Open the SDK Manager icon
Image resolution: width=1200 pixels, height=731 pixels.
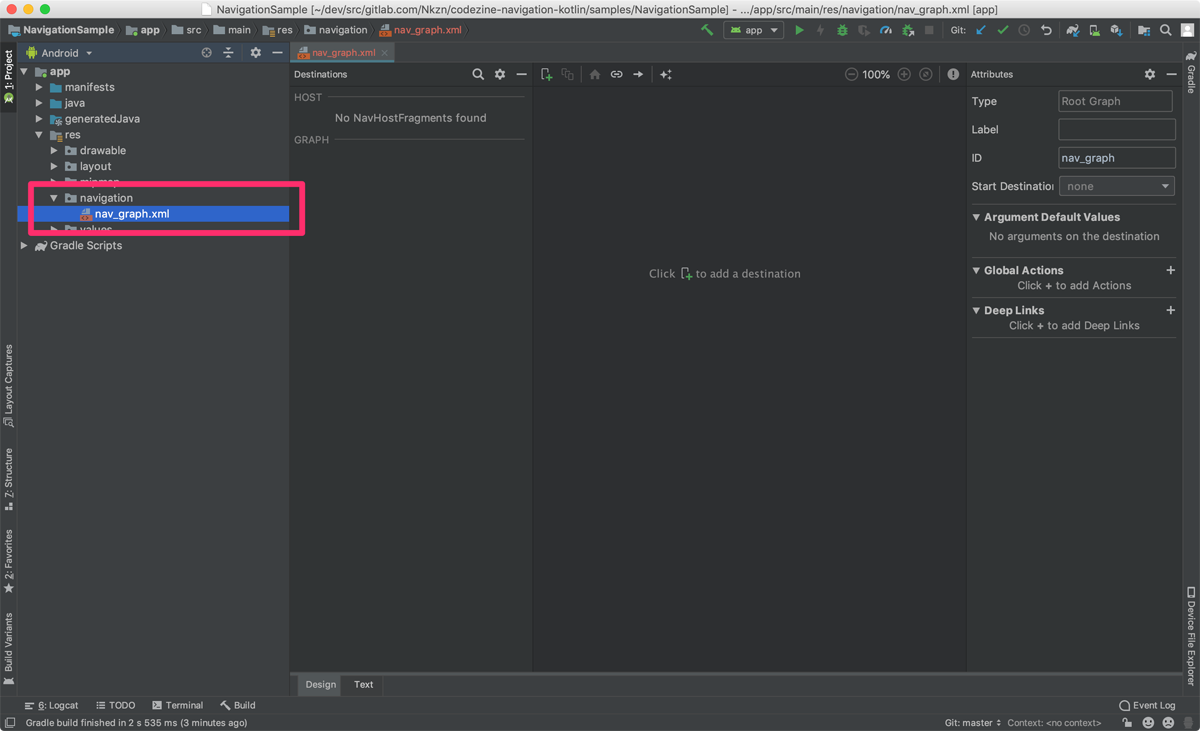coord(1117,30)
